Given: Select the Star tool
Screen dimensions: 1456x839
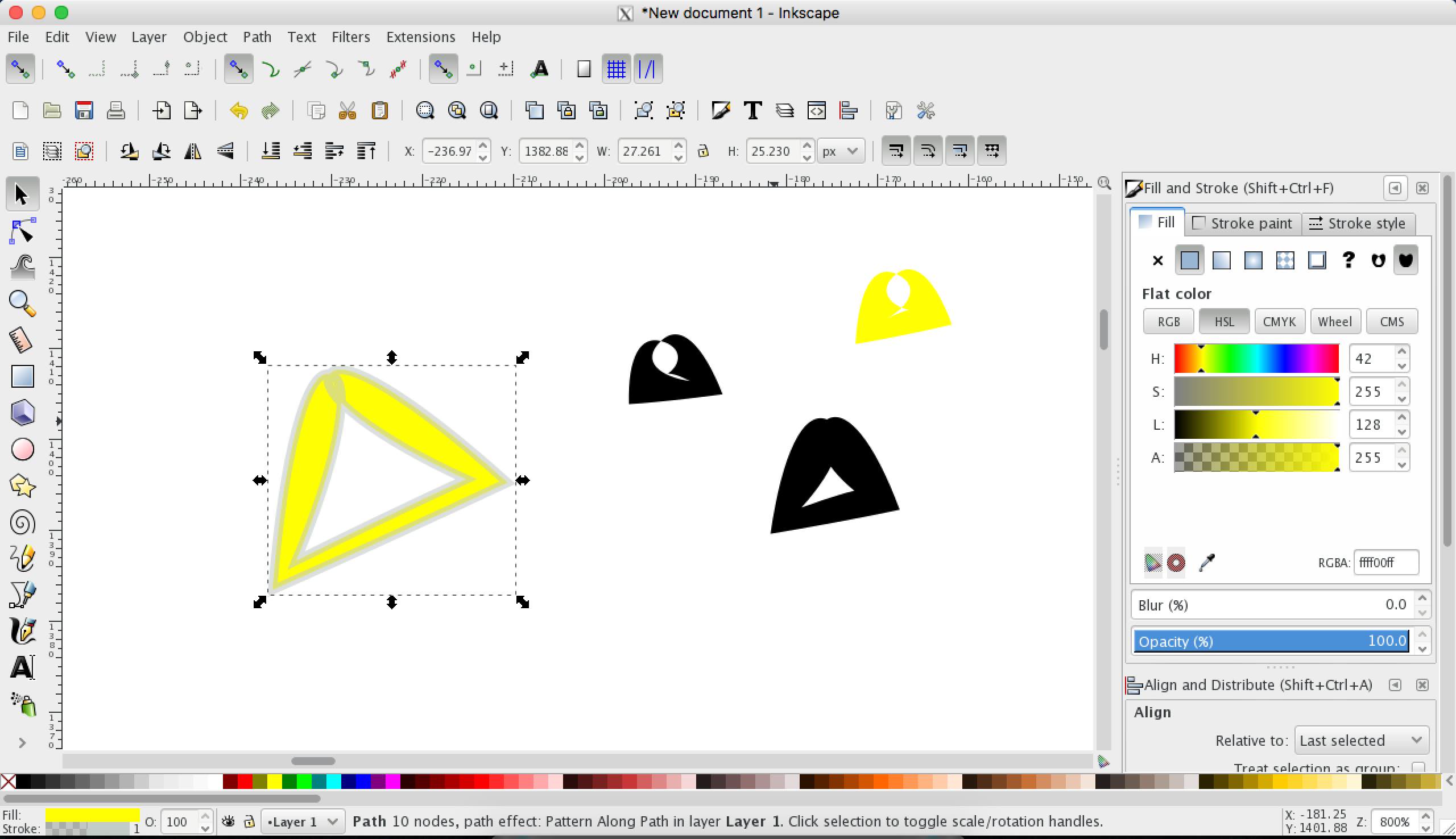Looking at the screenshot, I should (23, 486).
